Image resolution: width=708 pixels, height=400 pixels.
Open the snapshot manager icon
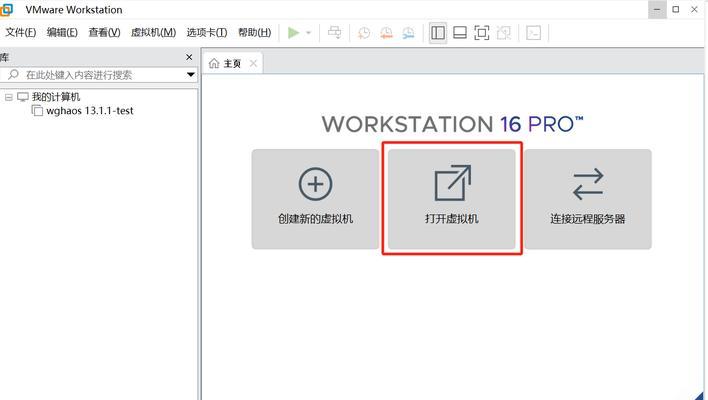coord(408,33)
